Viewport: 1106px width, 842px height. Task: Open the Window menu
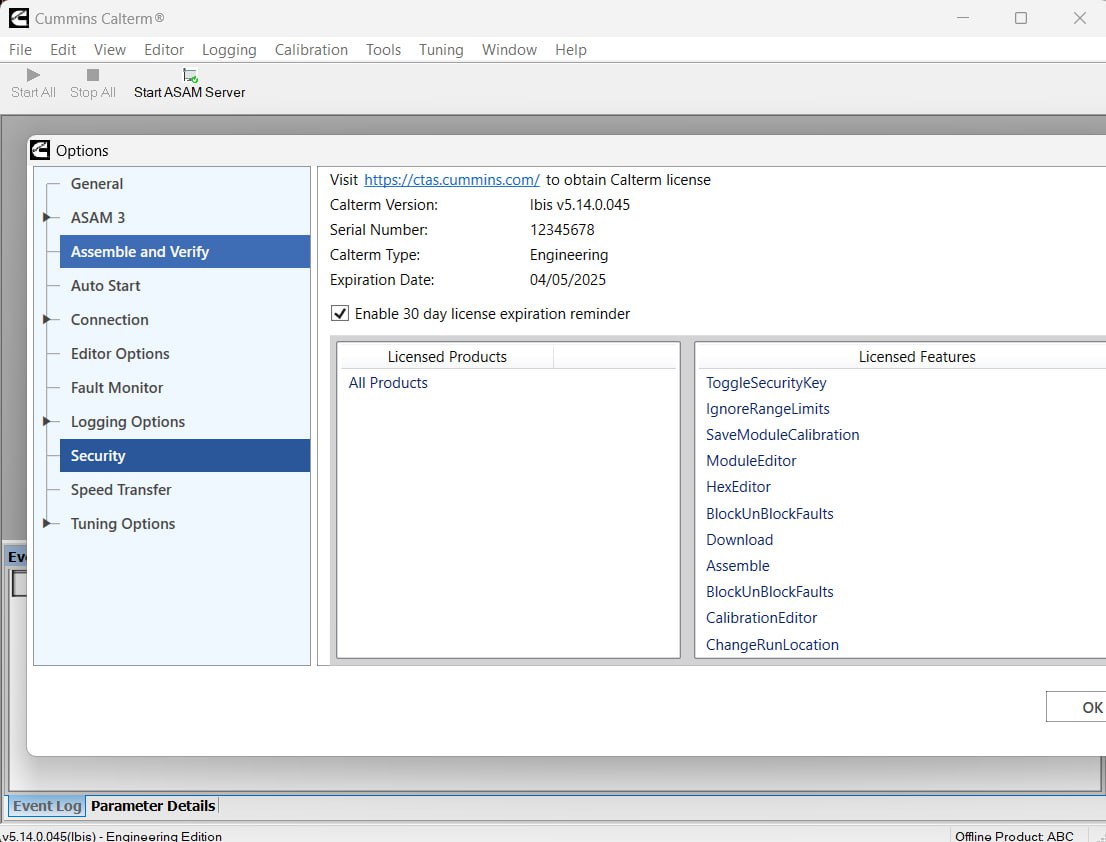click(x=509, y=49)
